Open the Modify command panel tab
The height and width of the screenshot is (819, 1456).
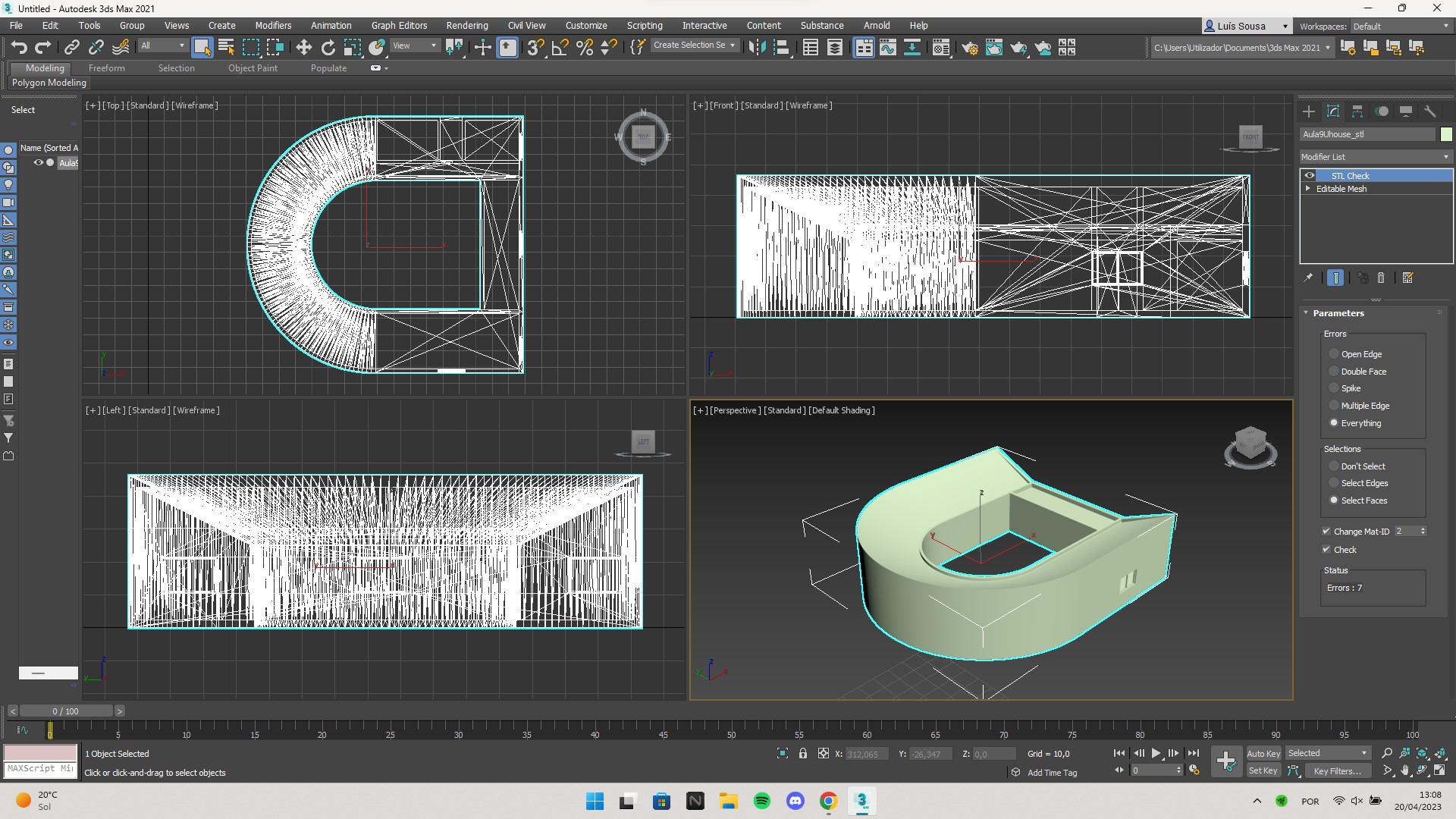coord(1333,111)
